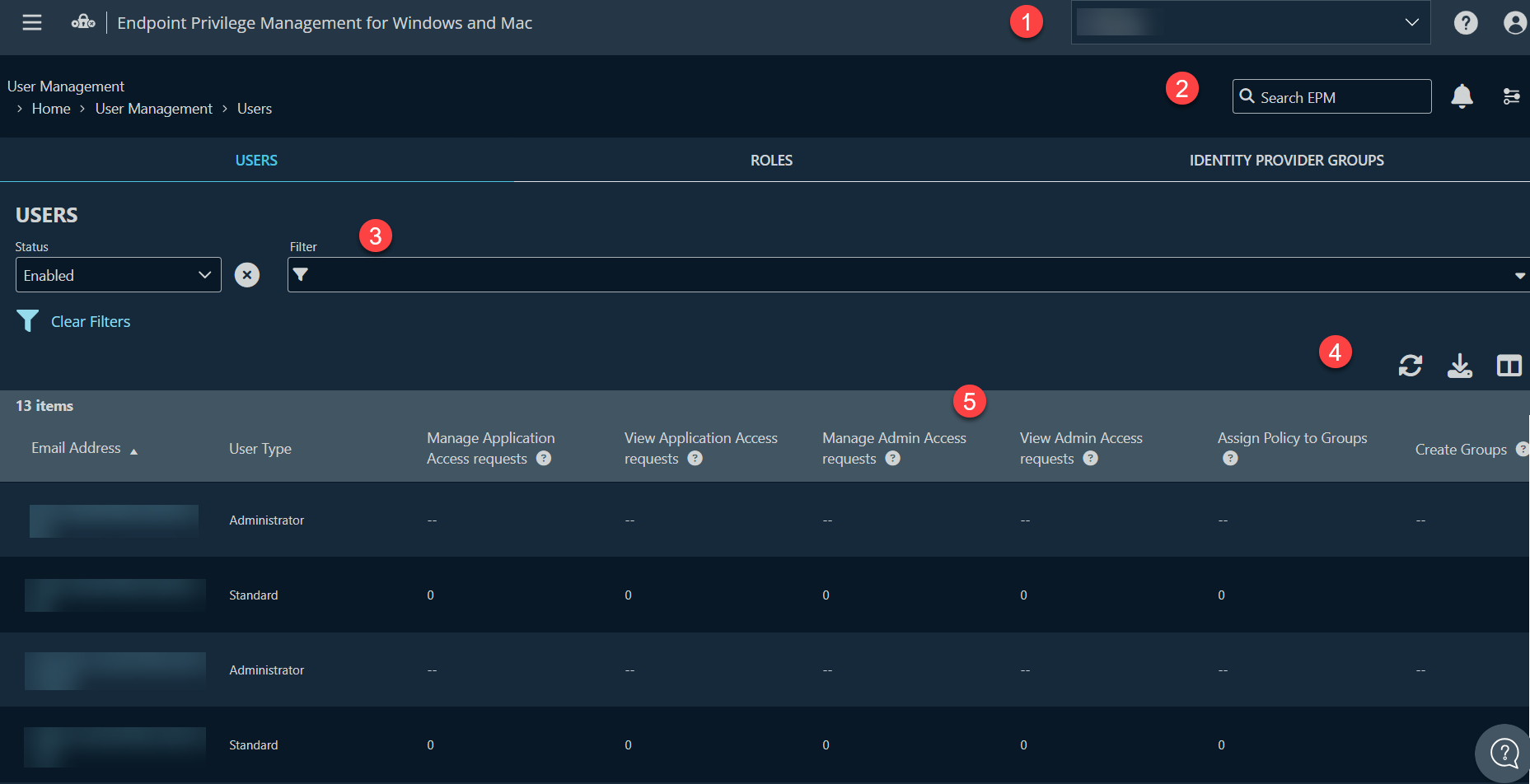This screenshot has height=784, width=1530.
Task: Open the notifications bell icon
Action: [x=1462, y=96]
